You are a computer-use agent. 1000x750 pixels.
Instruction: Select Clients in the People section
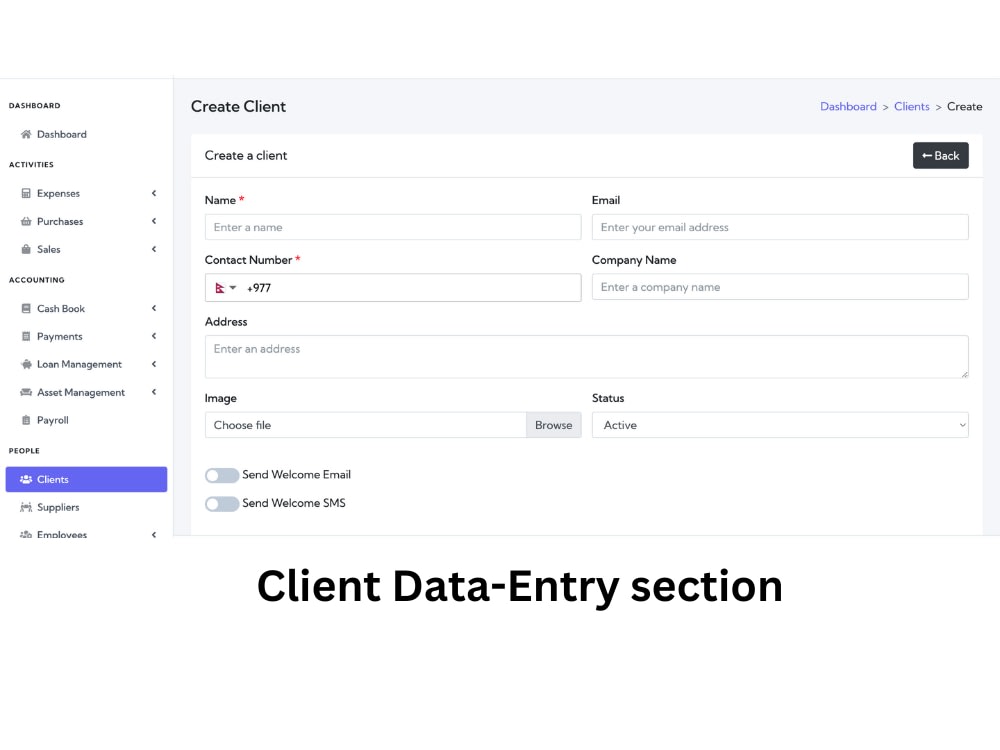pyautogui.click(x=86, y=479)
